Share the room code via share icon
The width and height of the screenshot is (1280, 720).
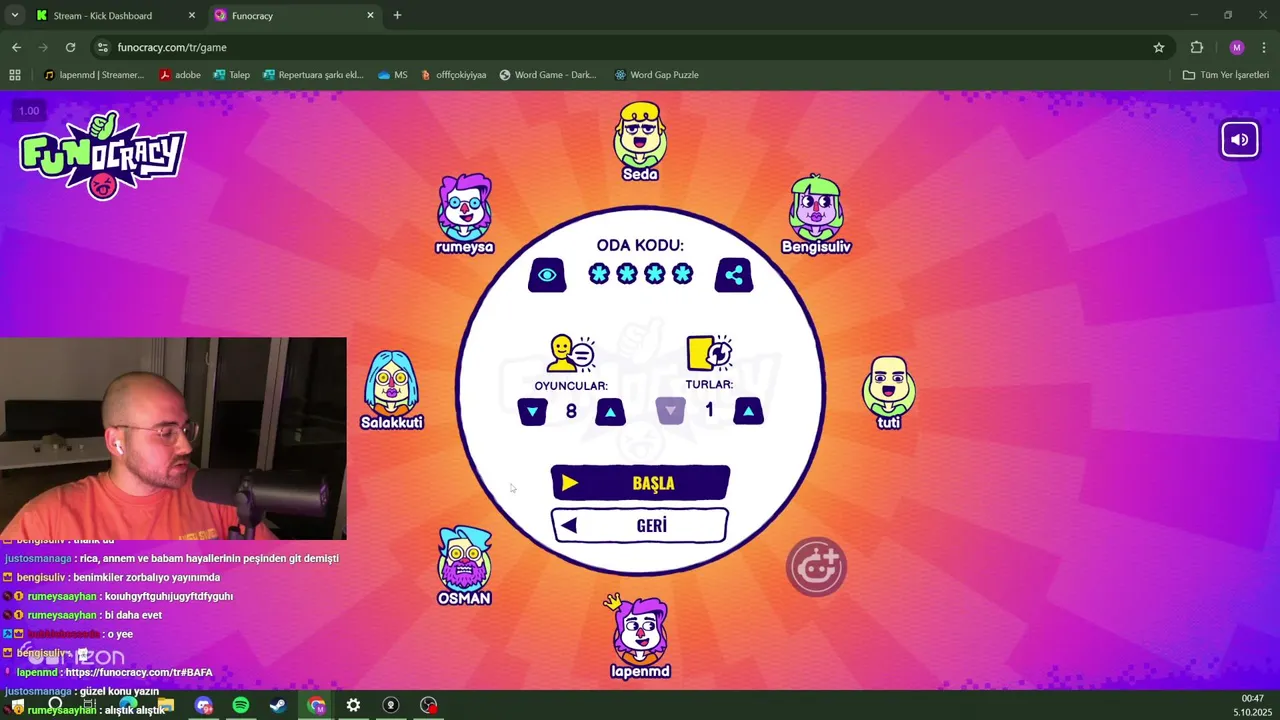click(734, 275)
